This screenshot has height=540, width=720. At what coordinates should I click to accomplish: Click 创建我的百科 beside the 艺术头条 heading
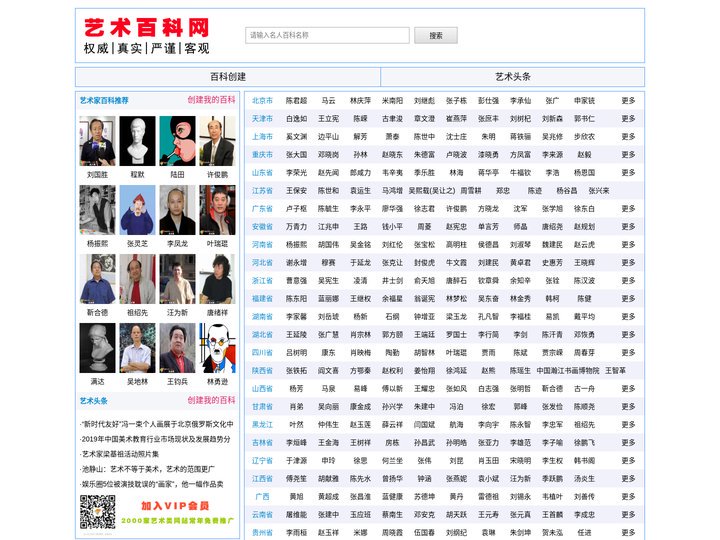(x=211, y=400)
